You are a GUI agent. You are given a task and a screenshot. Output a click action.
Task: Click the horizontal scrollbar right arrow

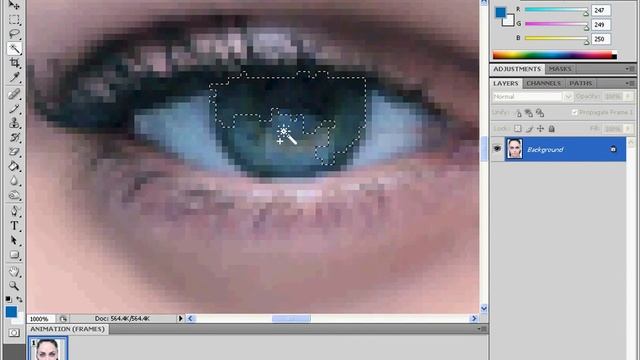(x=474, y=318)
